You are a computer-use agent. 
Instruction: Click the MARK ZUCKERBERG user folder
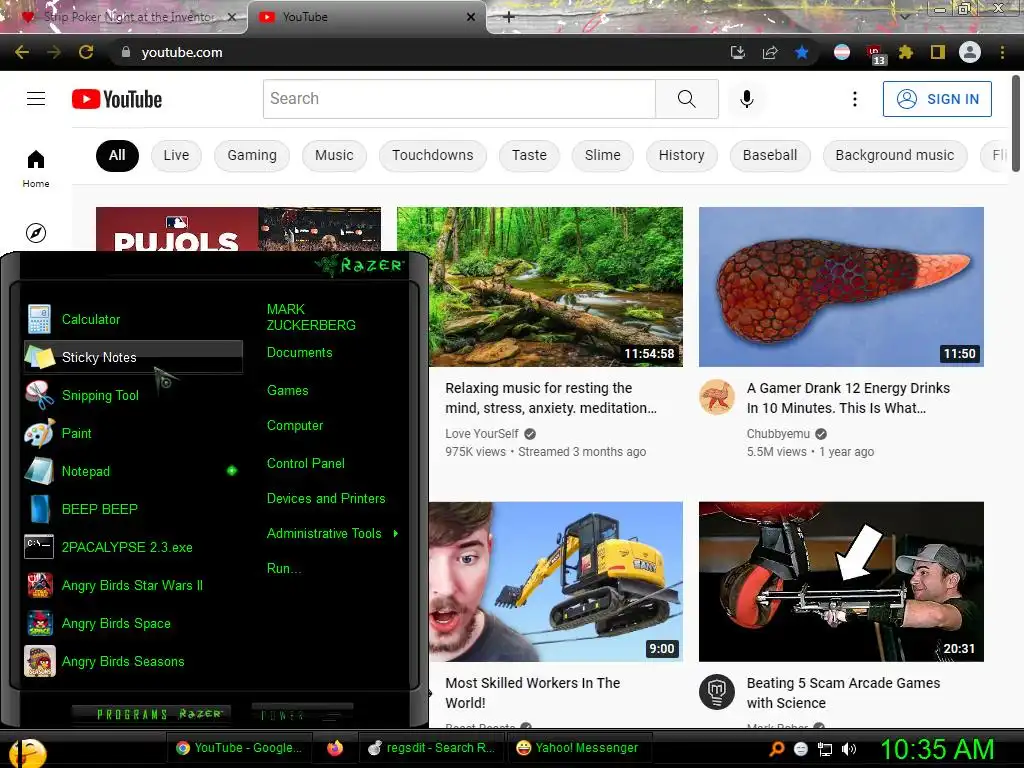click(311, 317)
